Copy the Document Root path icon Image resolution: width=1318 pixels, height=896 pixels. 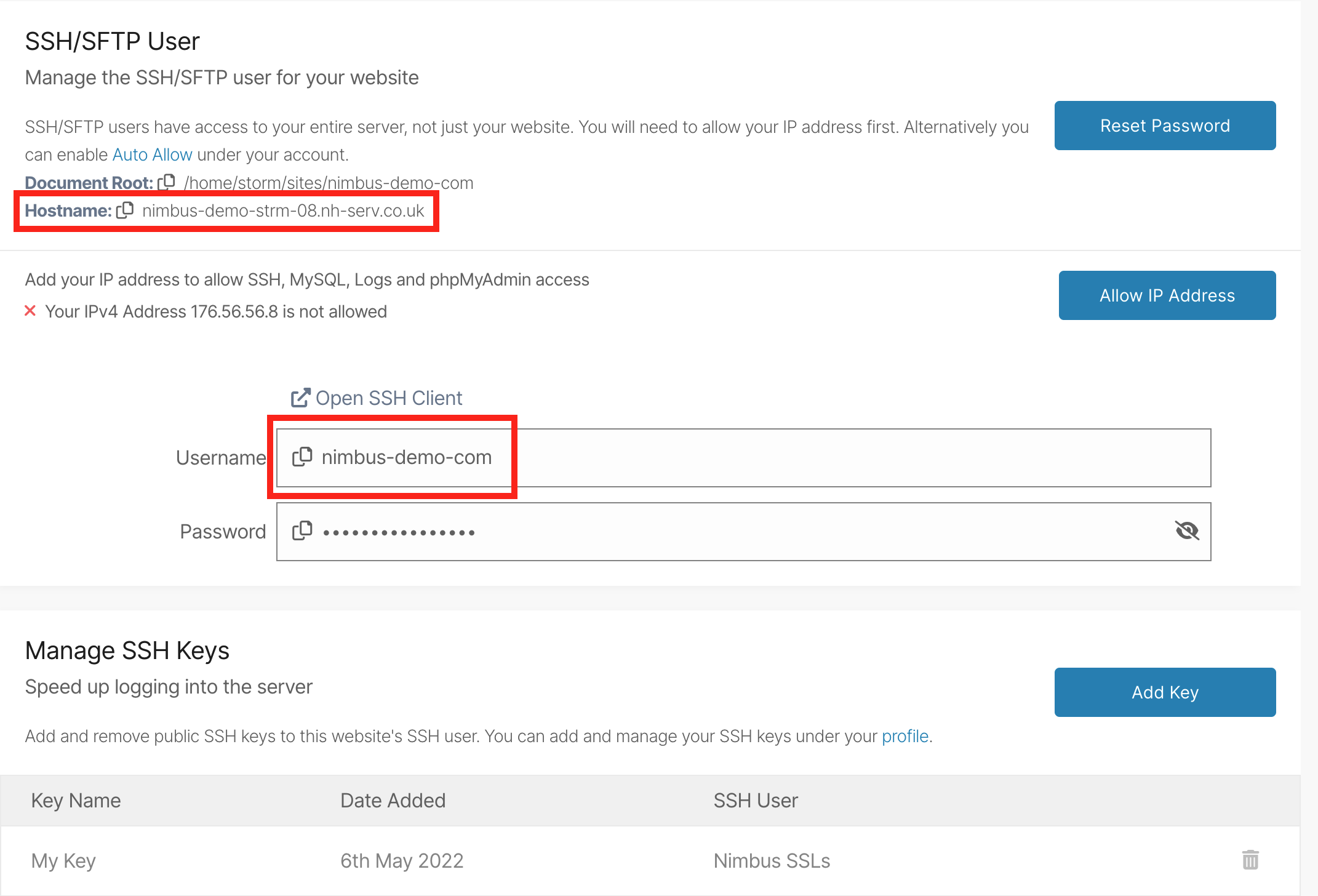tap(167, 182)
